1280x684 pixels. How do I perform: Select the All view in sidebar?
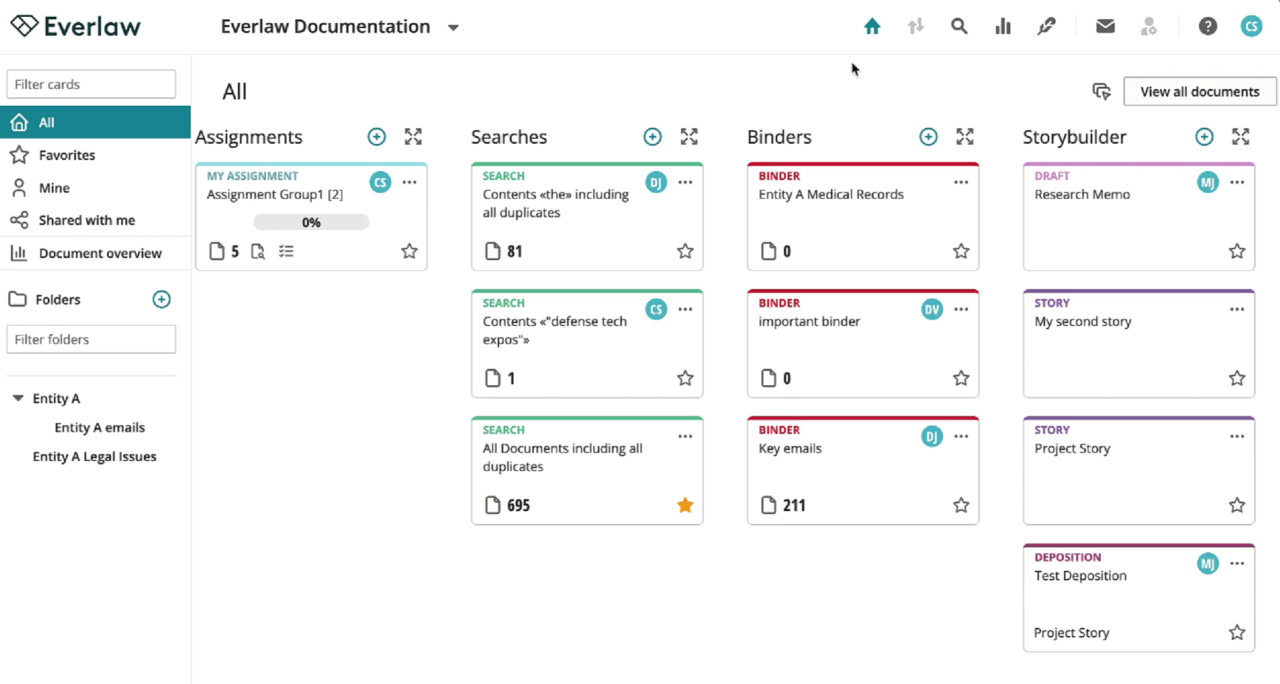pyautogui.click(x=95, y=123)
